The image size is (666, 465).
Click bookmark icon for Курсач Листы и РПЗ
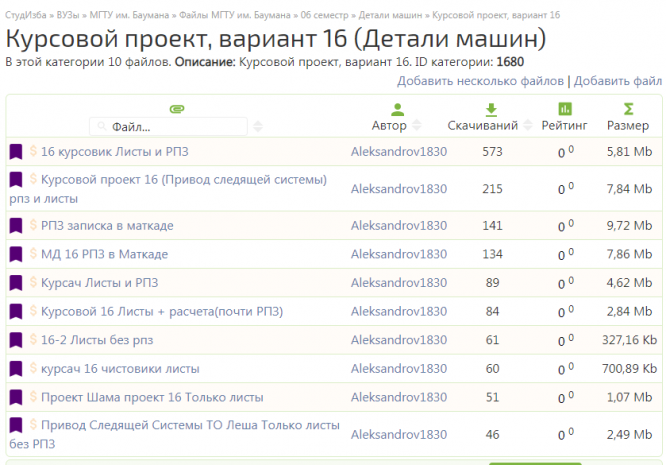tap(16, 283)
